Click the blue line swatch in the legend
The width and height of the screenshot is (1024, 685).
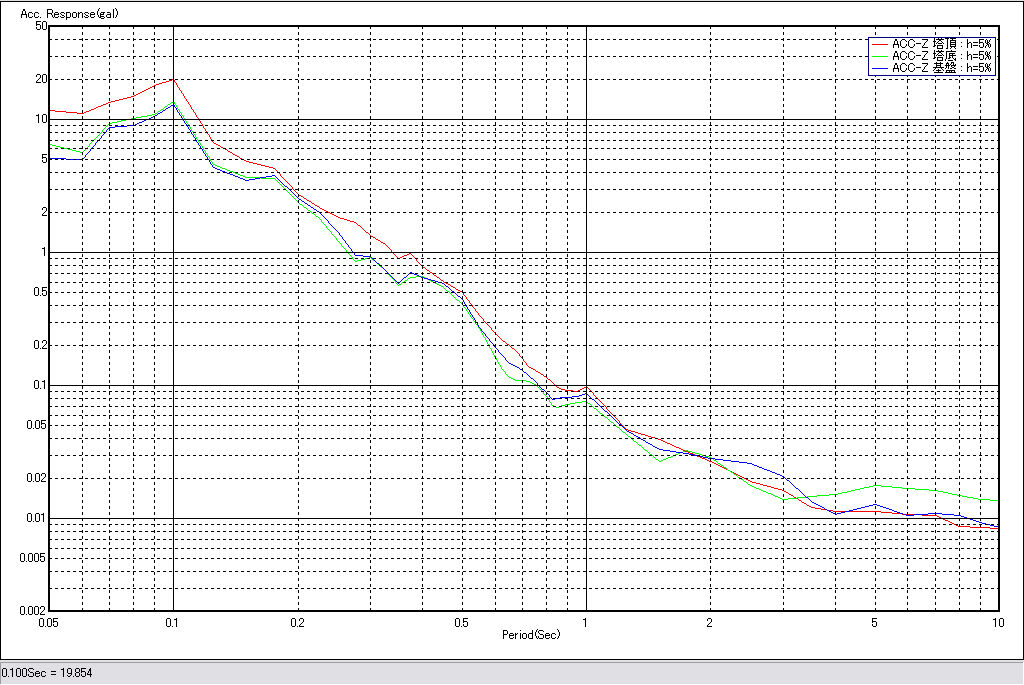point(880,68)
